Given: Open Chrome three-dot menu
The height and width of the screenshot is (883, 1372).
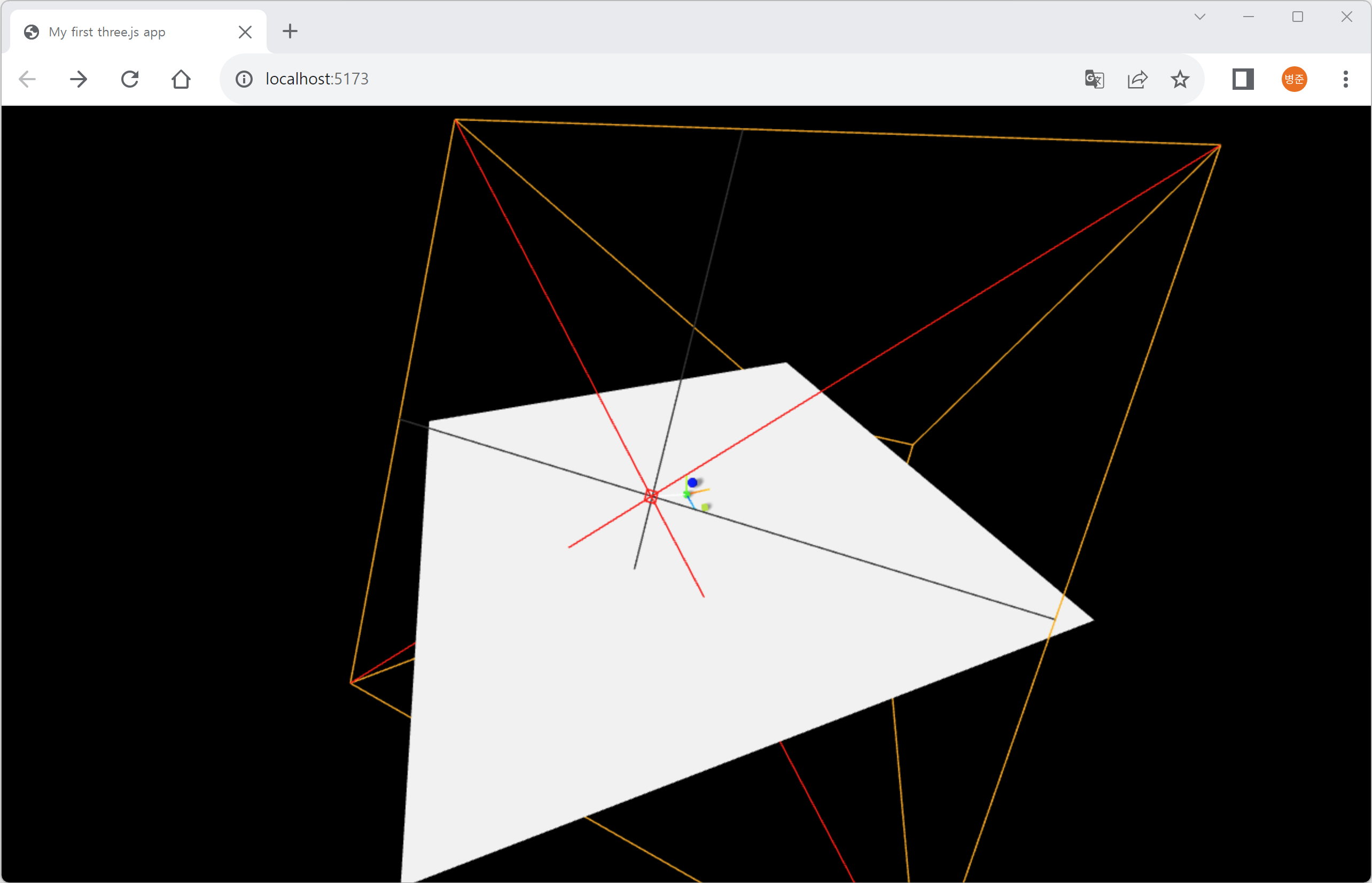Looking at the screenshot, I should coord(1346,79).
